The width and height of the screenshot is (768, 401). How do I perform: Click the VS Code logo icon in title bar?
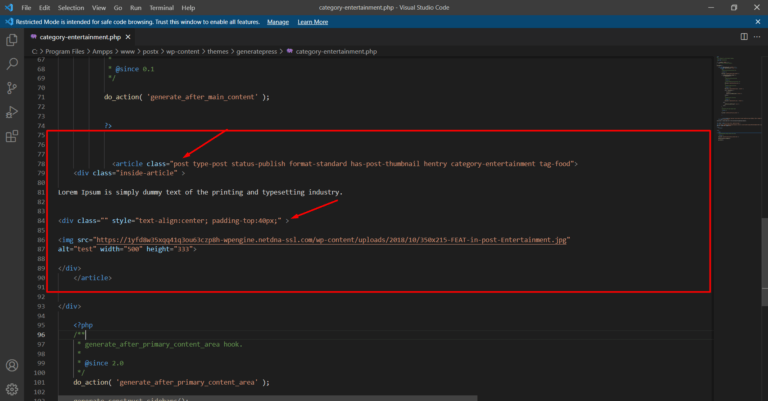pyautogui.click(x=9, y=7)
